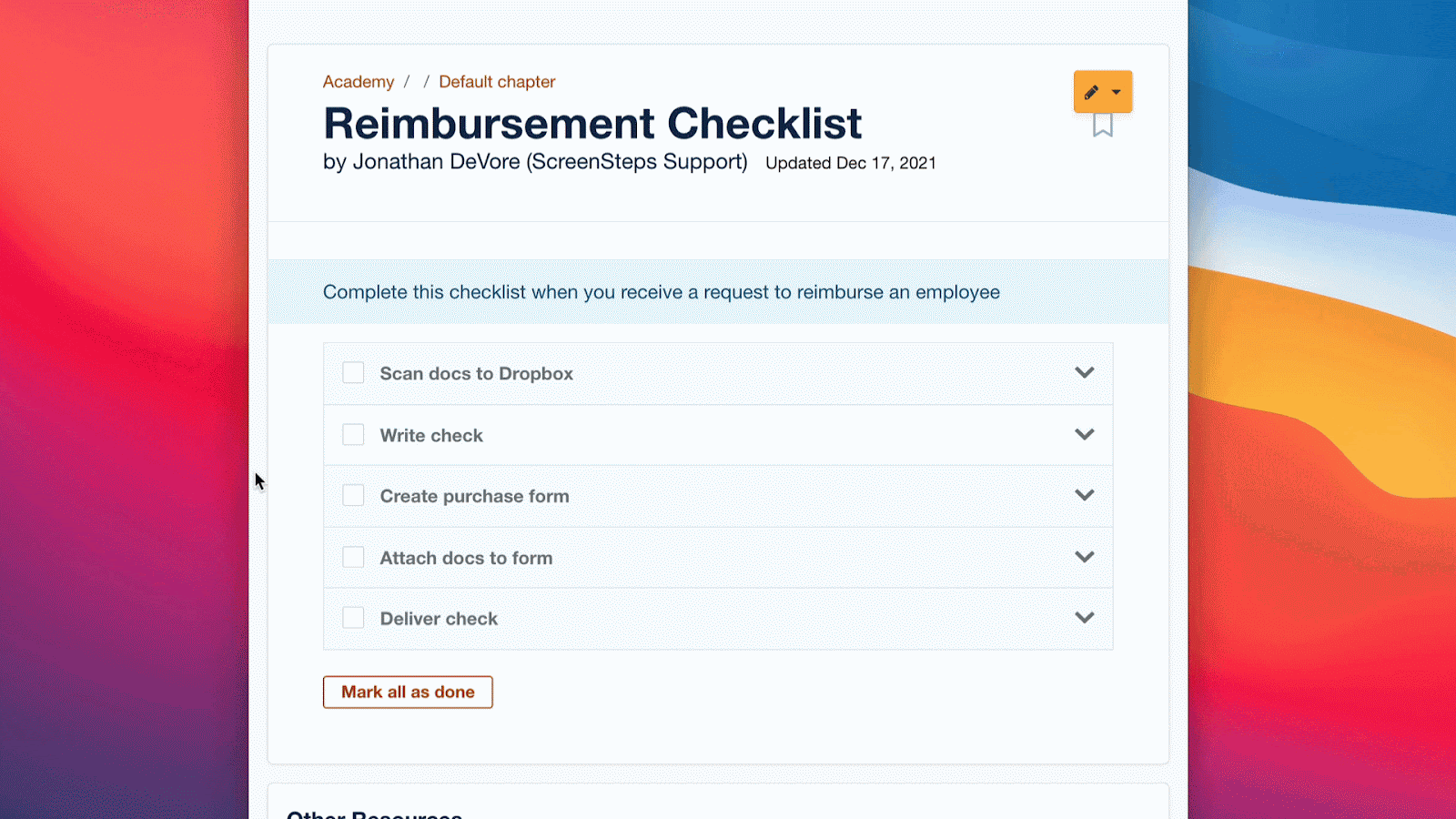Click the Write check item label
This screenshot has height=819, width=1456.
pos(431,435)
